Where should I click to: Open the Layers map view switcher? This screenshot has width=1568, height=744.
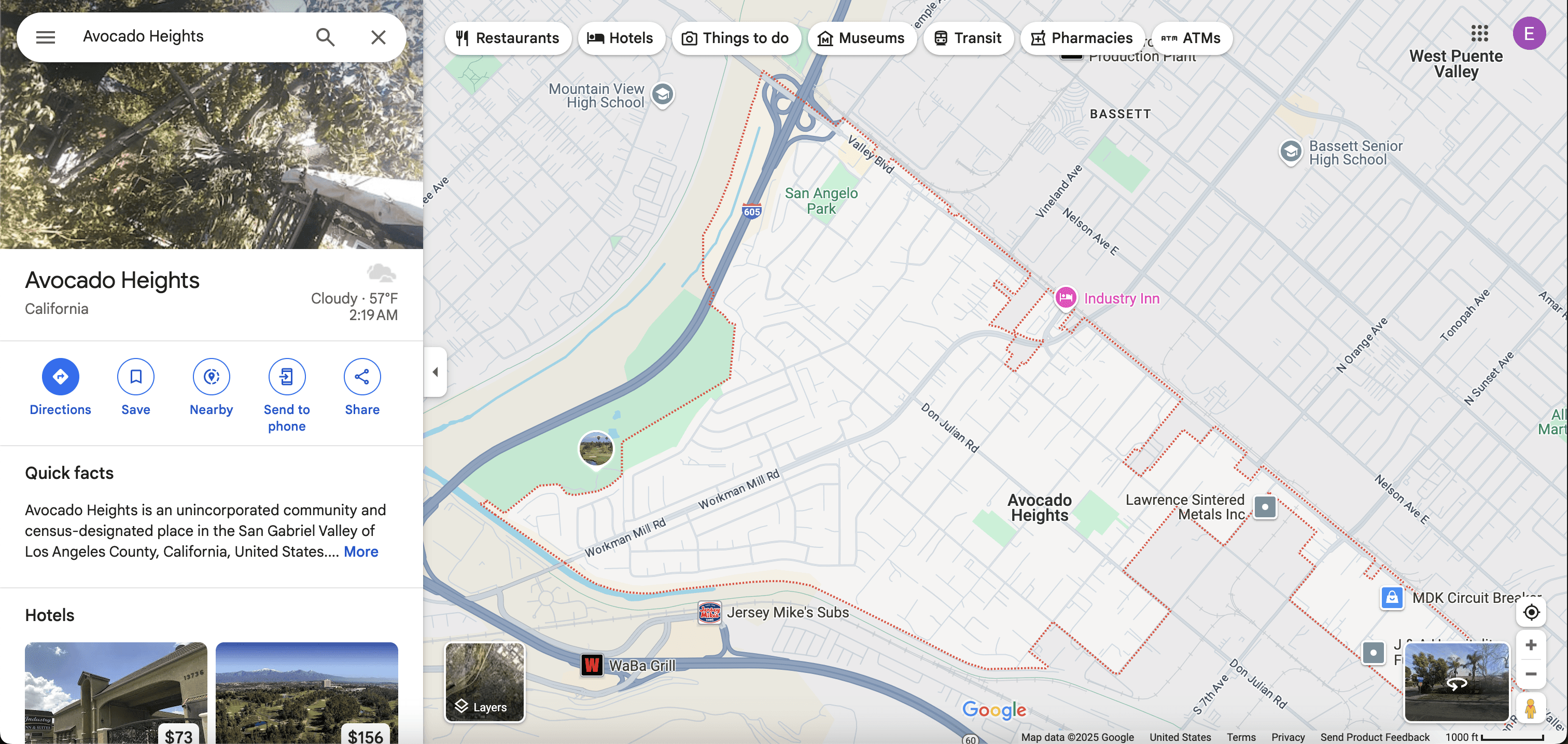tap(484, 682)
